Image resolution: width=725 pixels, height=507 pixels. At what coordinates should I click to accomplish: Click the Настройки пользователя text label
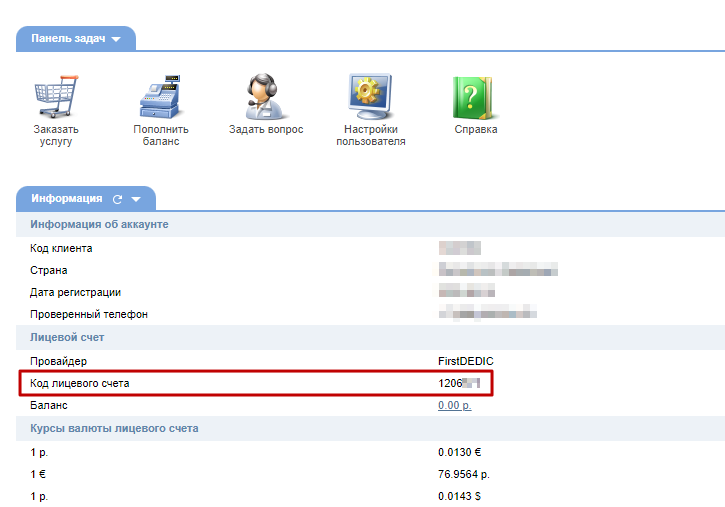click(370, 135)
